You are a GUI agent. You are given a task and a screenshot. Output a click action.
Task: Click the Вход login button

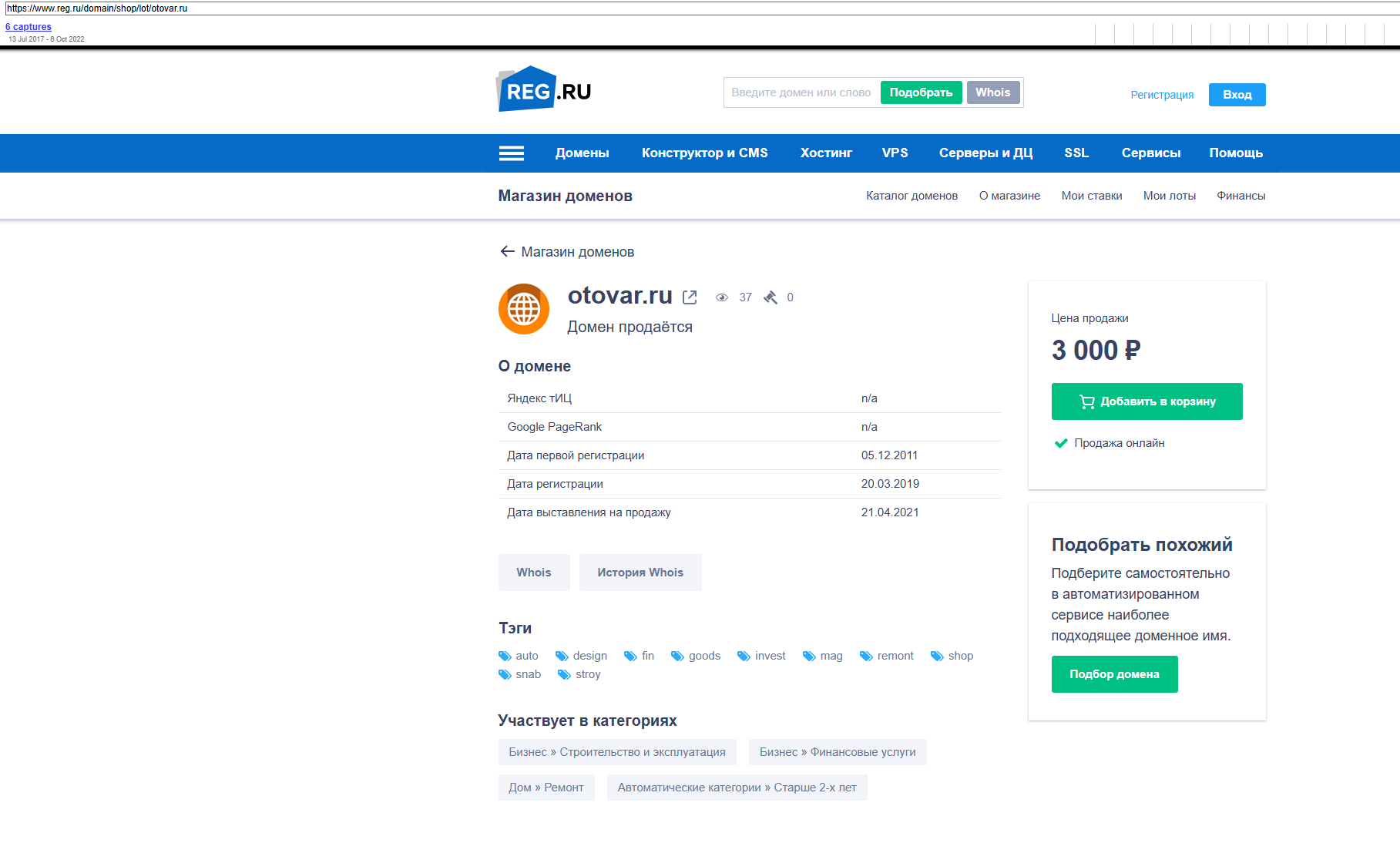pyautogui.click(x=1237, y=95)
